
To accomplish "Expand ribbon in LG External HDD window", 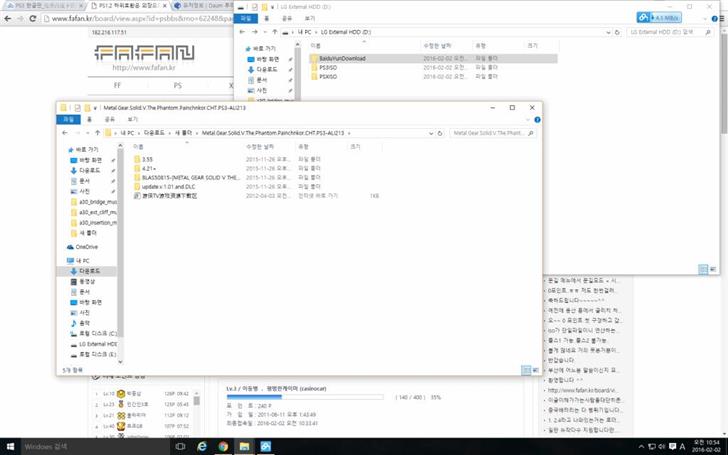I will [x=705, y=19].
